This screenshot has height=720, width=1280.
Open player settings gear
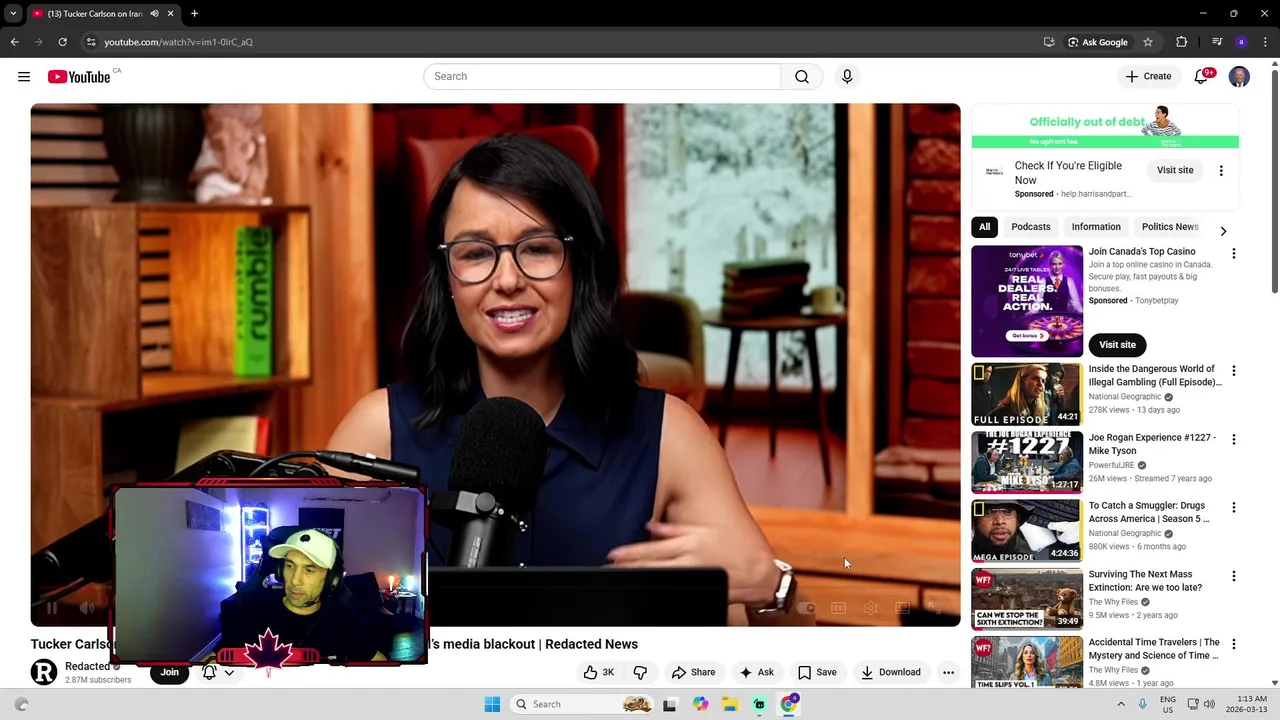click(870, 608)
